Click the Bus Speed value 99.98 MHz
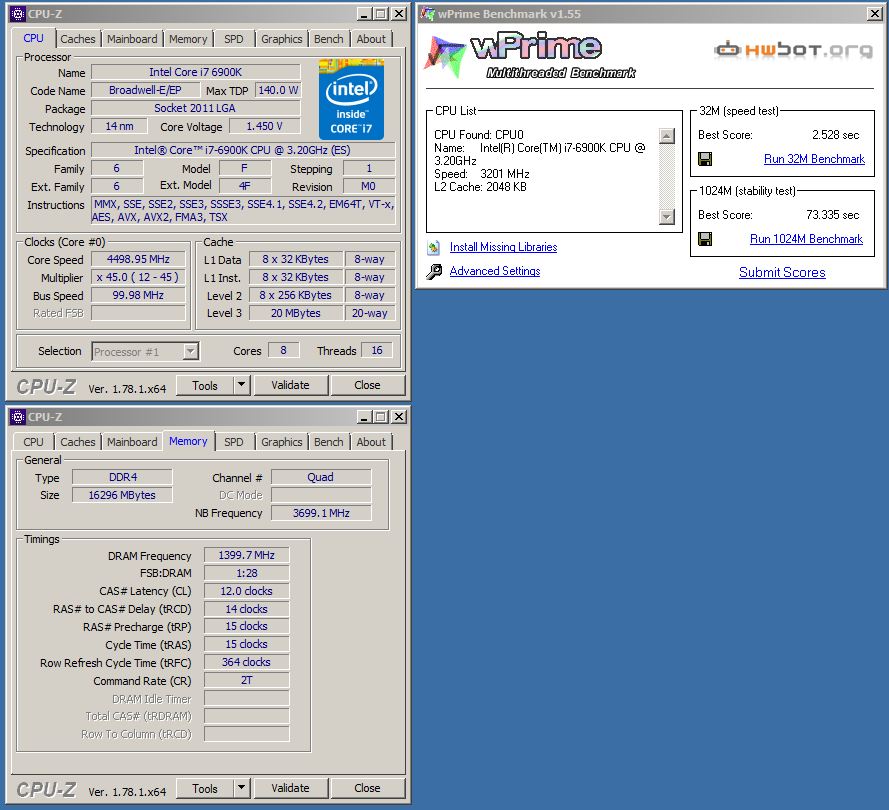This screenshot has width=889, height=810. pyautogui.click(x=138, y=295)
